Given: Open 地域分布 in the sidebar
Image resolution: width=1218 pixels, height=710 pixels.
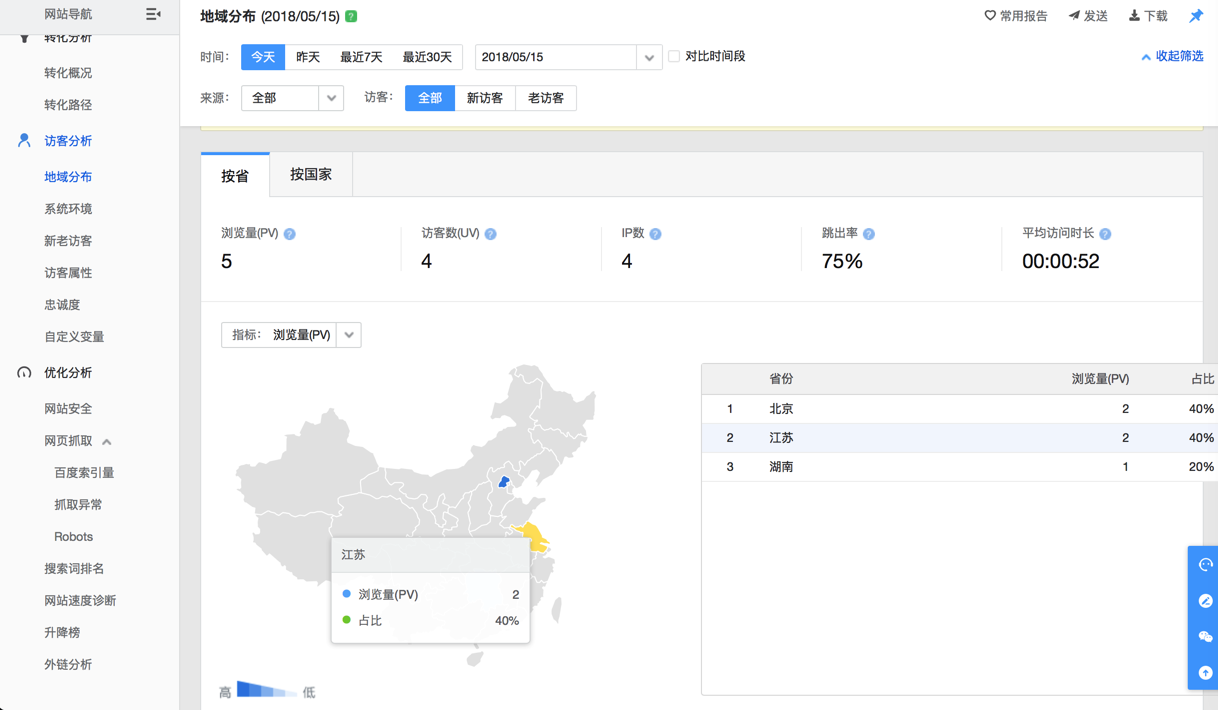Looking at the screenshot, I should click(x=68, y=177).
